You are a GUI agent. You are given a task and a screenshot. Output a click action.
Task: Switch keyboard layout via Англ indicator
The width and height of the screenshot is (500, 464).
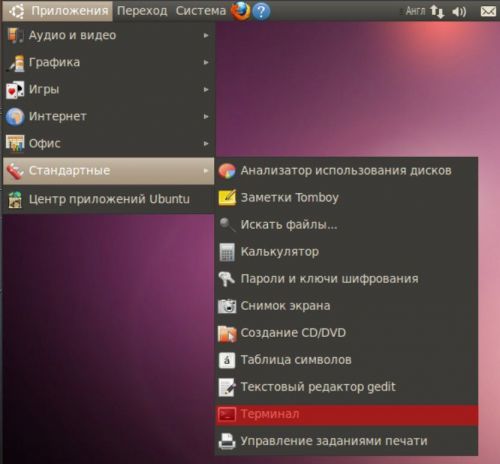(415, 11)
